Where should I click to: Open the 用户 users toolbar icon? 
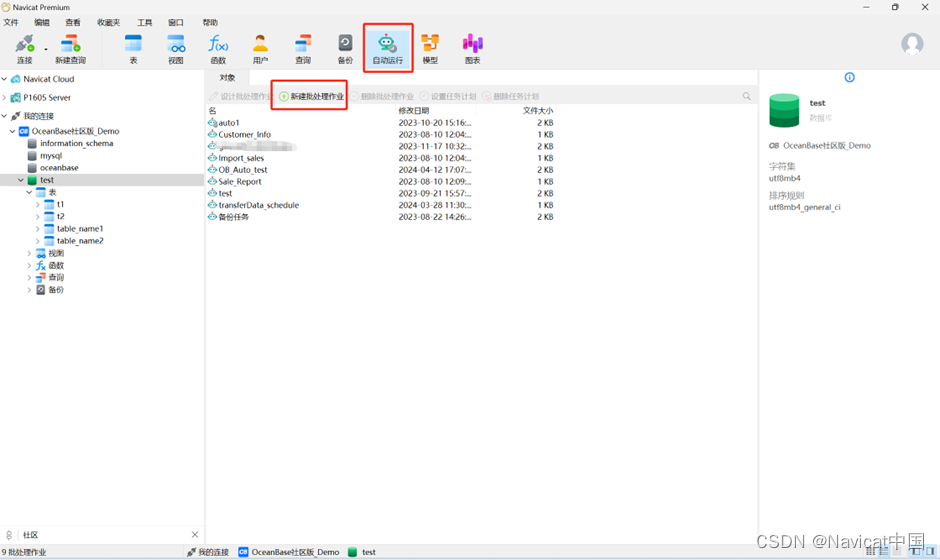(260, 49)
